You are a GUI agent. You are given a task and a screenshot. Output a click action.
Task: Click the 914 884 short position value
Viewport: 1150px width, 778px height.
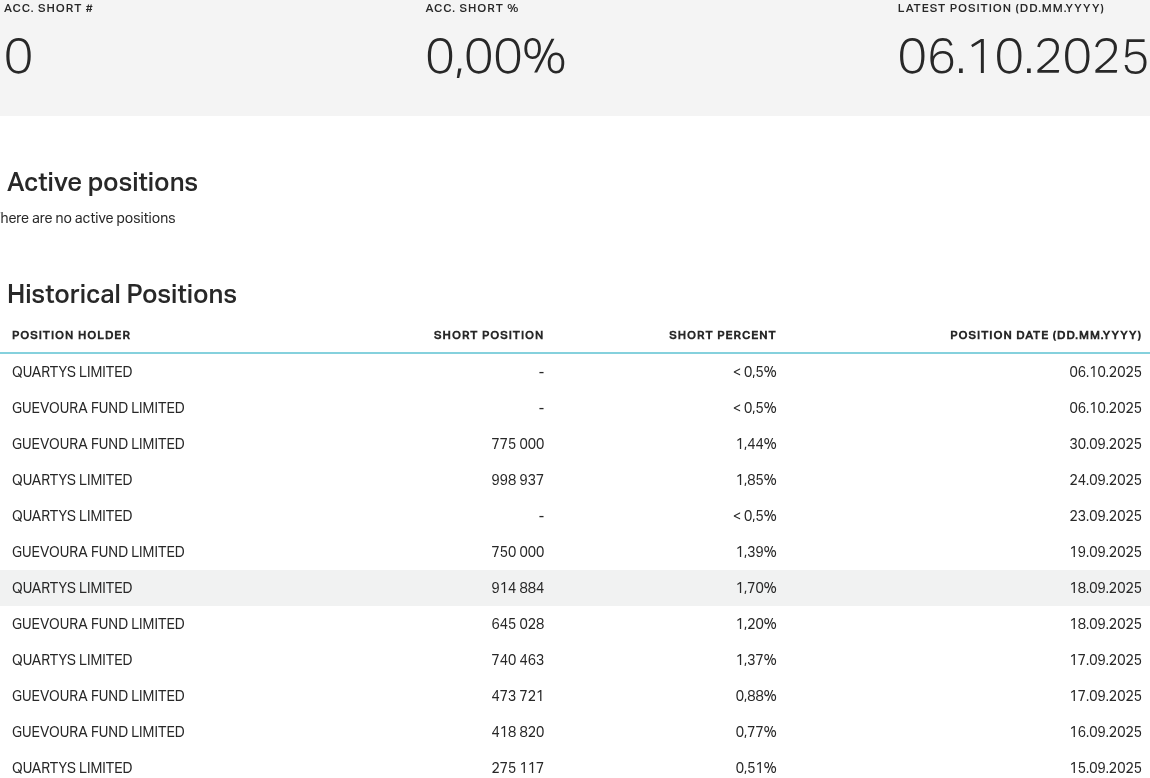(517, 588)
